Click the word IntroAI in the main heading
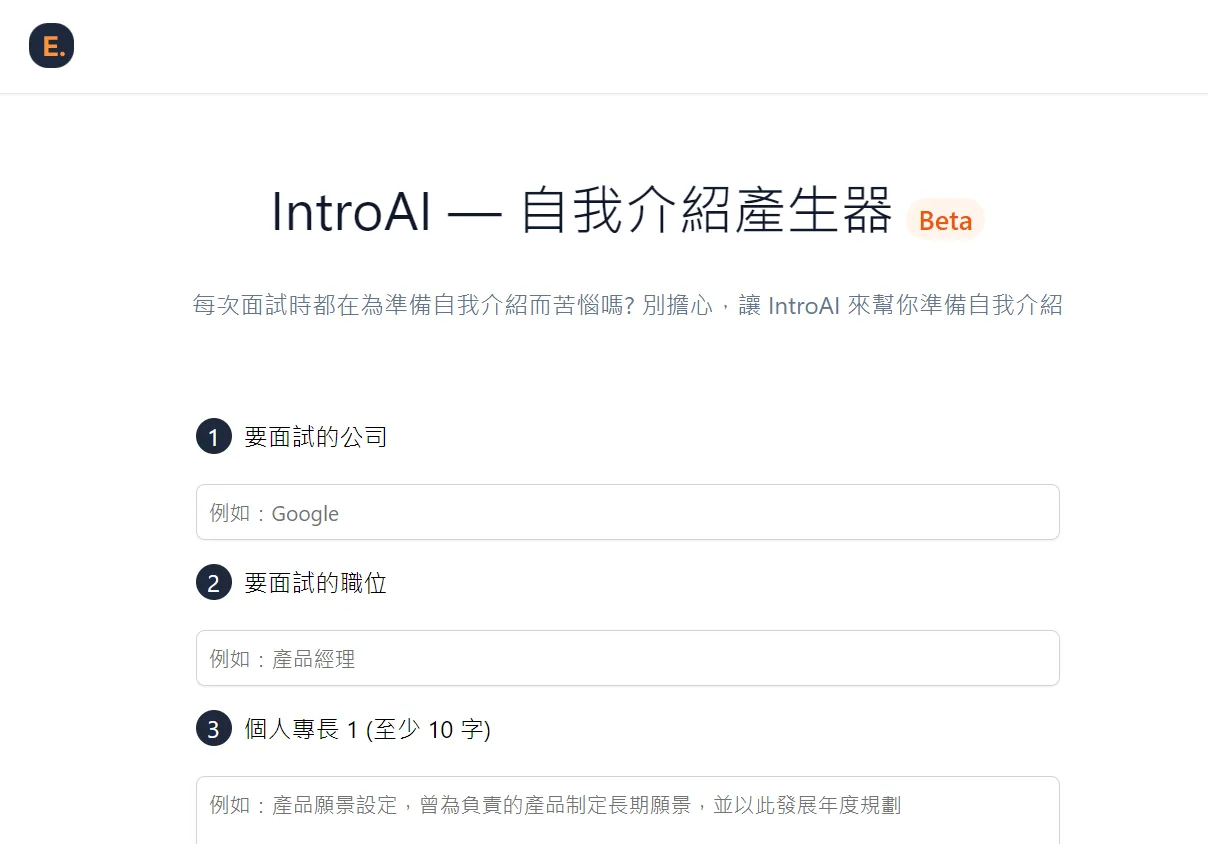Viewport: 1208px width, 844px height. (x=351, y=212)
